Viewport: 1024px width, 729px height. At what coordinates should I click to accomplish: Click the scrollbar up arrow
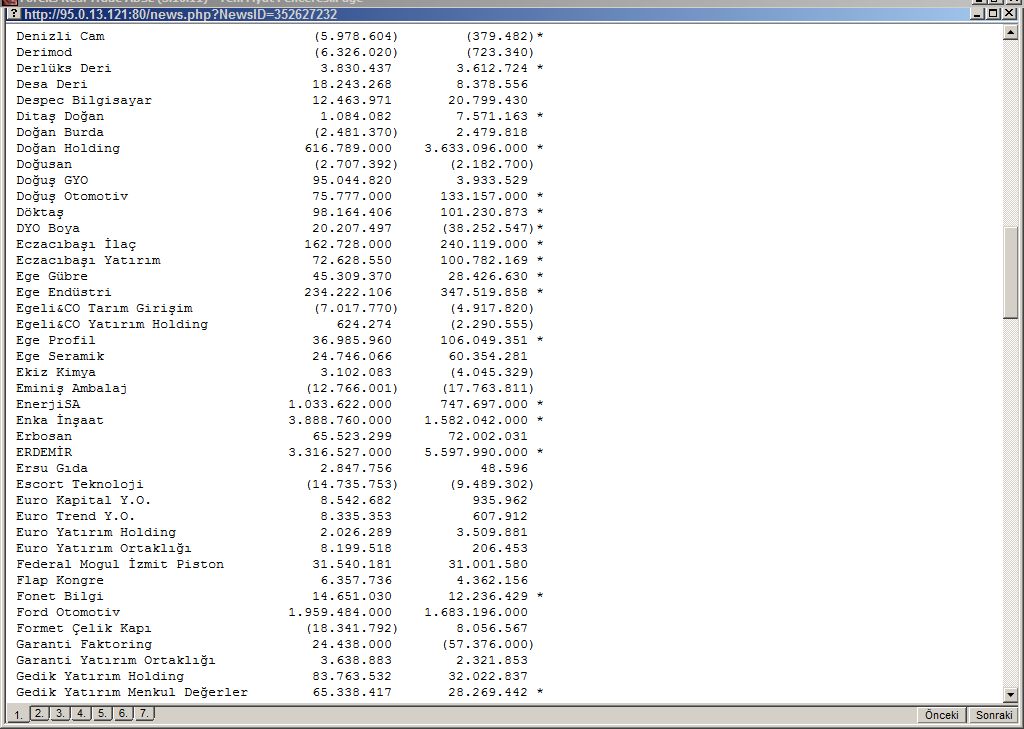point(1010,31)
